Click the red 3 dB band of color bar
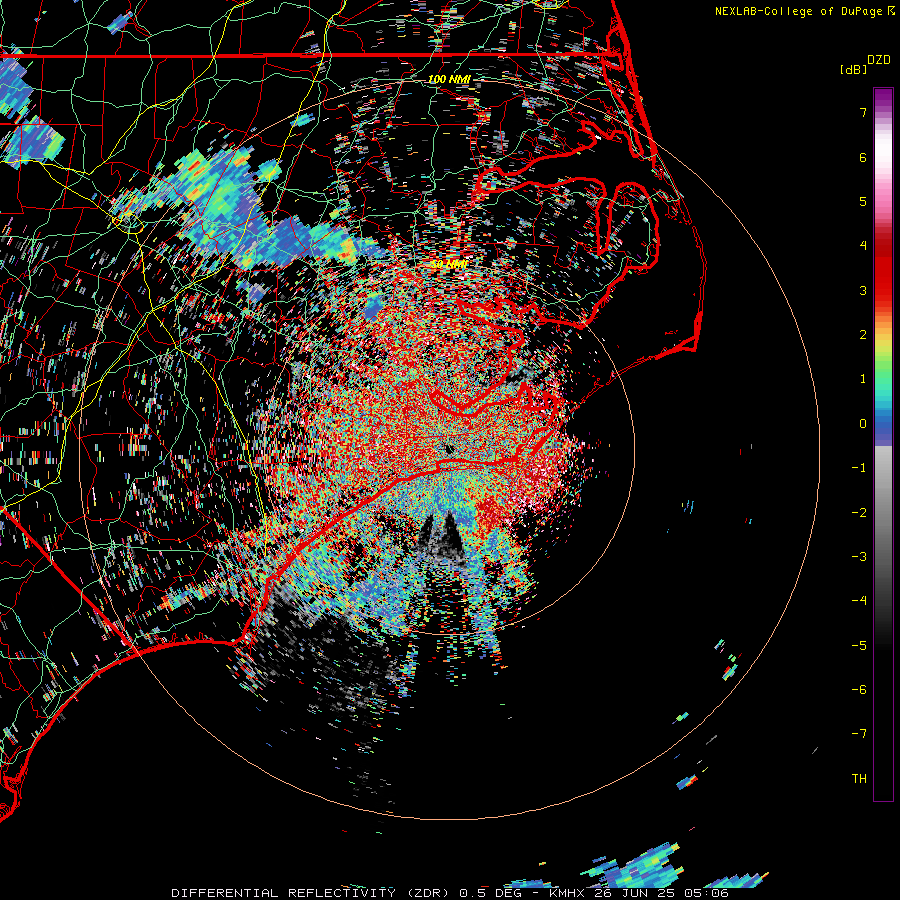The image size is (900, 900). click(883, 290)
